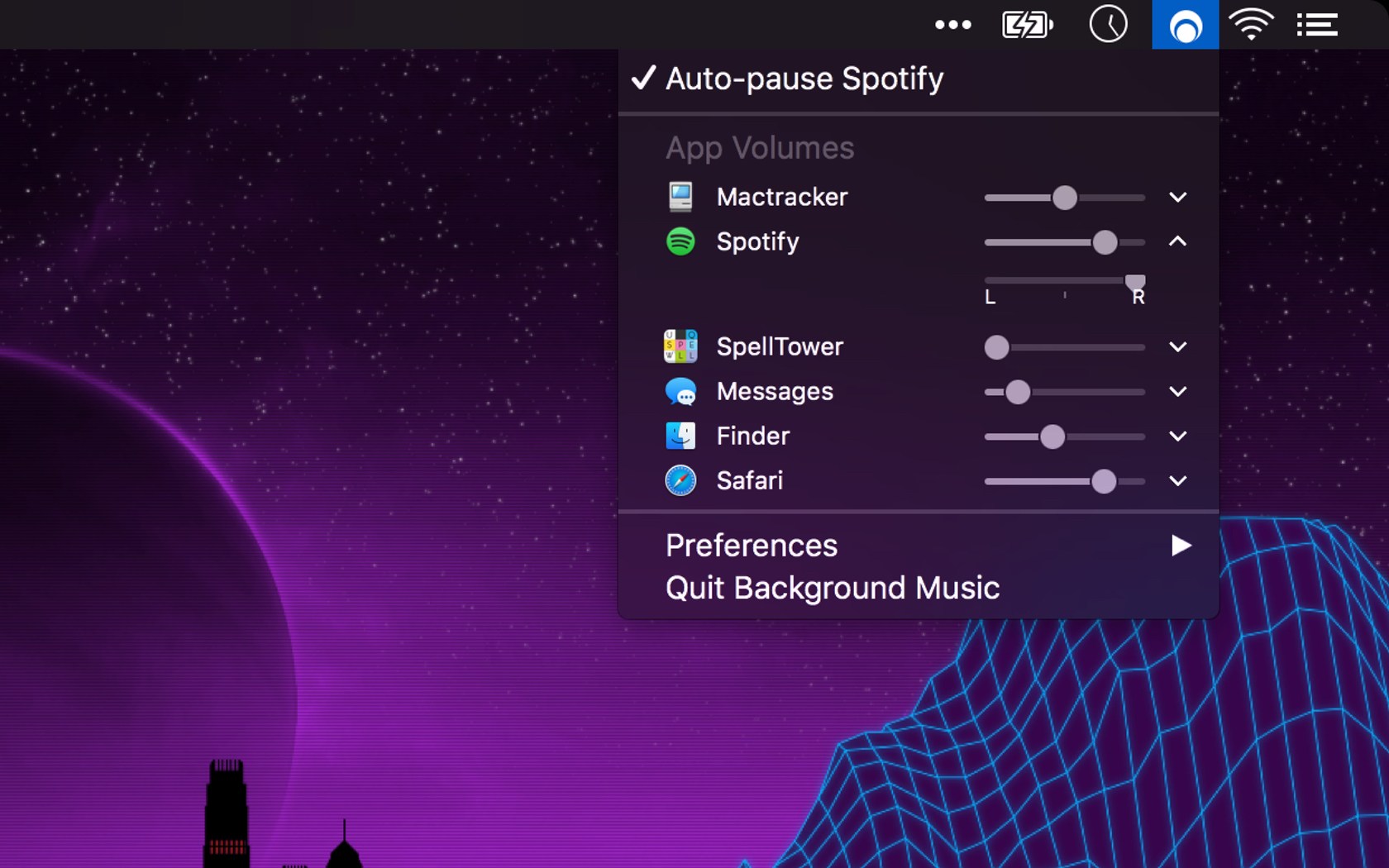Viewport: 1389px width, 868px height.
Task: Click the Messages app icon
Action: [x=680, y=391]
